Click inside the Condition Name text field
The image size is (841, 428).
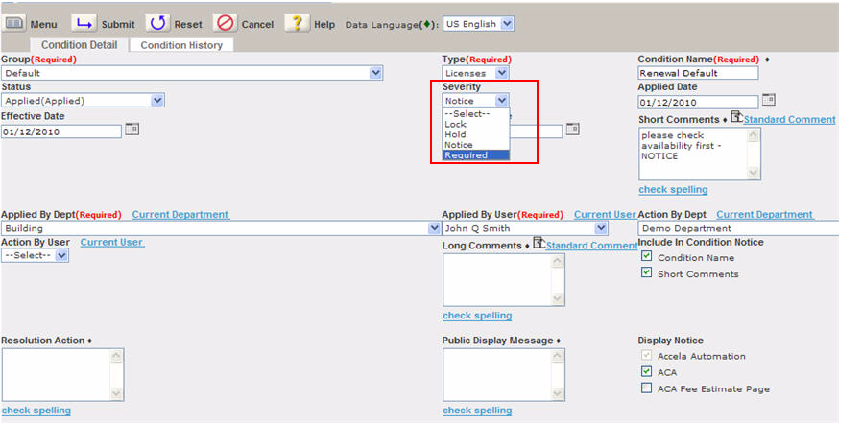(x=697, y=73)
